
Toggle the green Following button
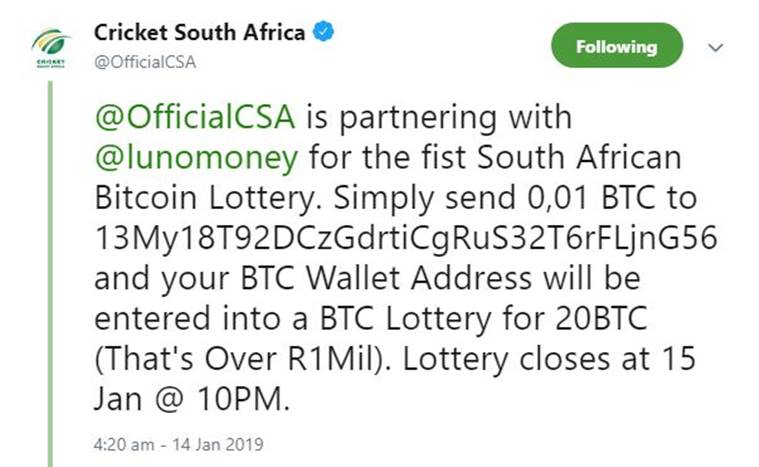pos(616,46)
